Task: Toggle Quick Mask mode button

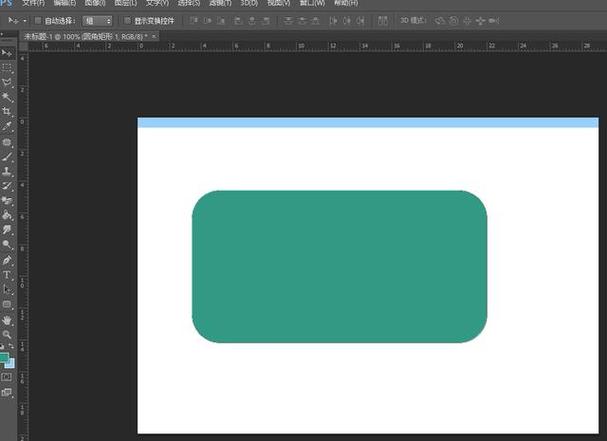Action: [x=7, y=377]
